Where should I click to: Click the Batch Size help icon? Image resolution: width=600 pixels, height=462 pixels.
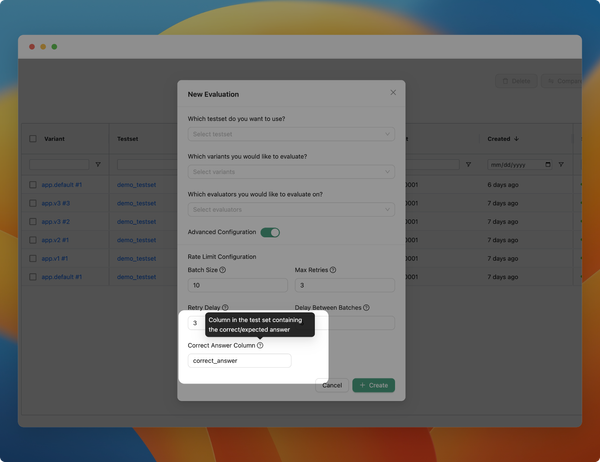point(222,270)
